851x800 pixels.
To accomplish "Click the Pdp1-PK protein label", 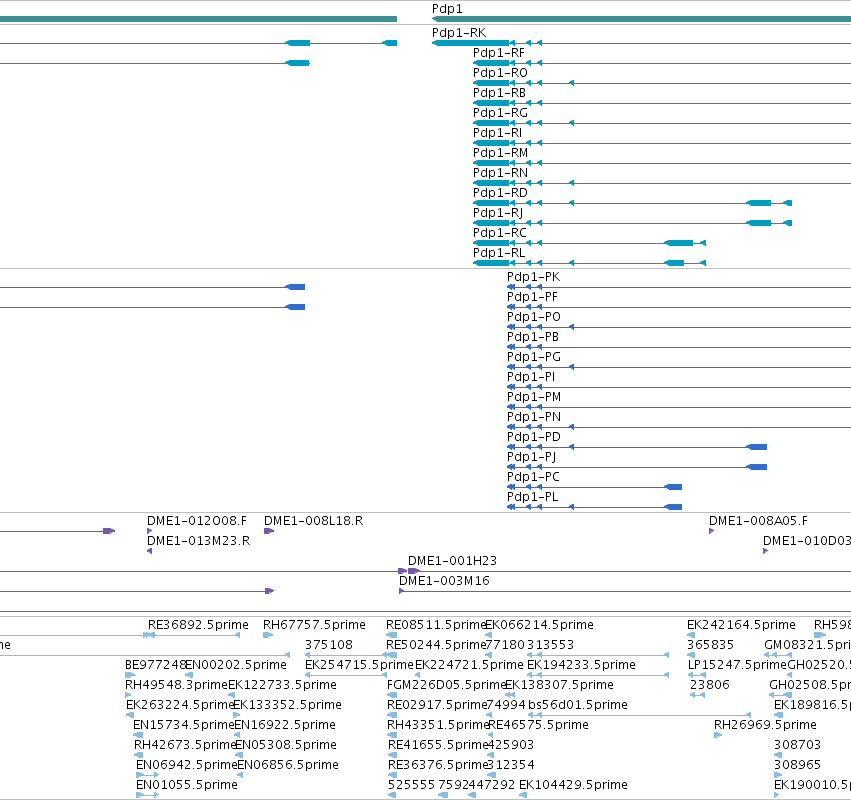I will tap(533, 277).
